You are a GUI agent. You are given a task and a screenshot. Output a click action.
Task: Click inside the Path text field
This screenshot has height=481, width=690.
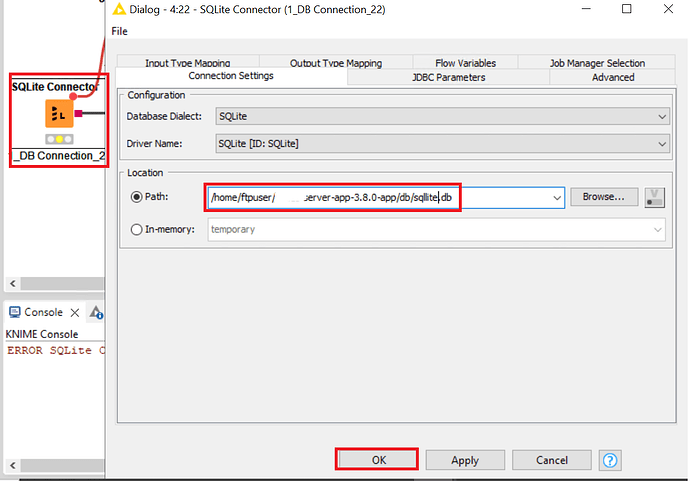pyautogui.click(x=379, y=198)
